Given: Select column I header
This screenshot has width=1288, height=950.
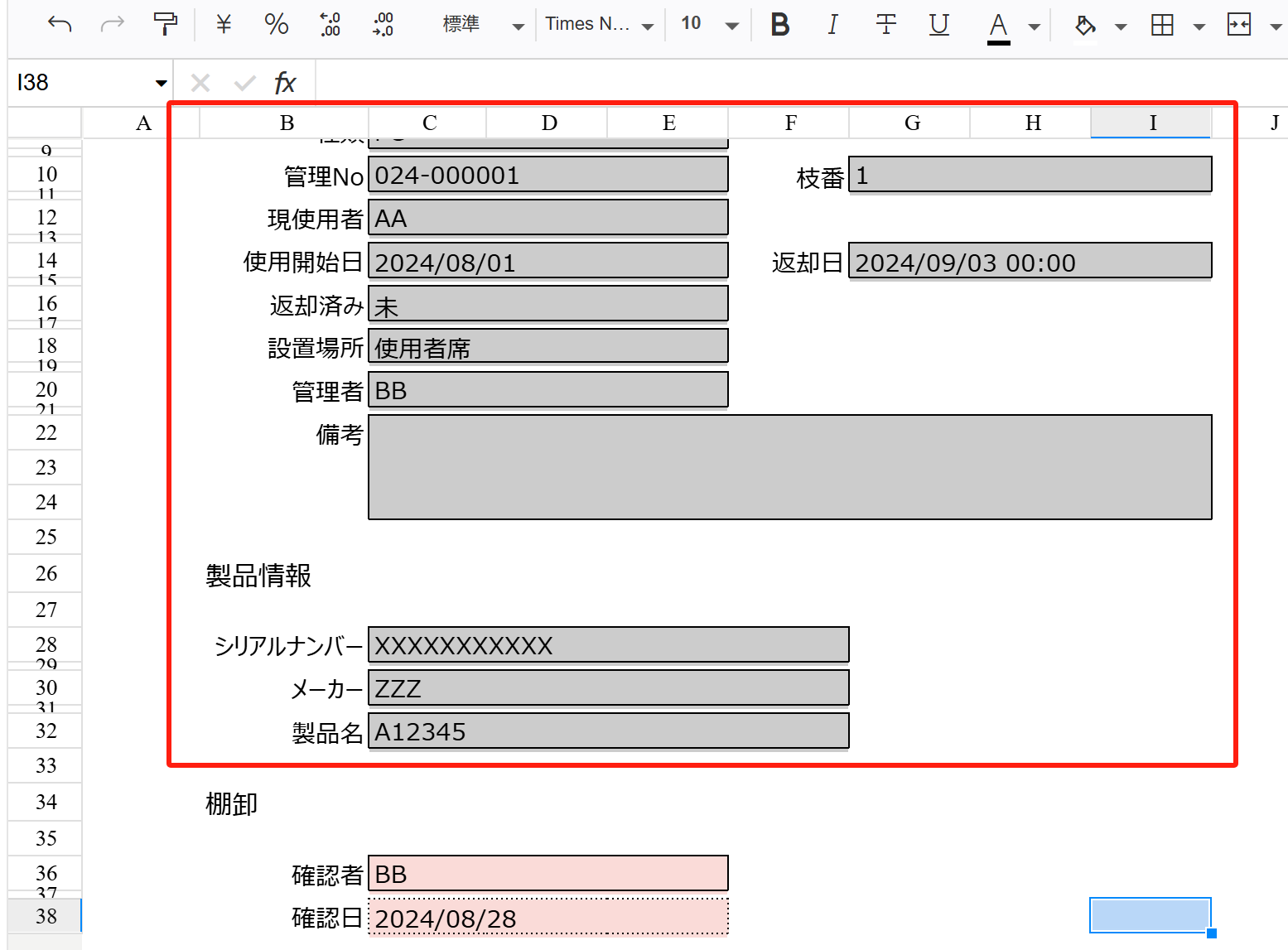Looking at the screenshot, I should pos(1152,123).
